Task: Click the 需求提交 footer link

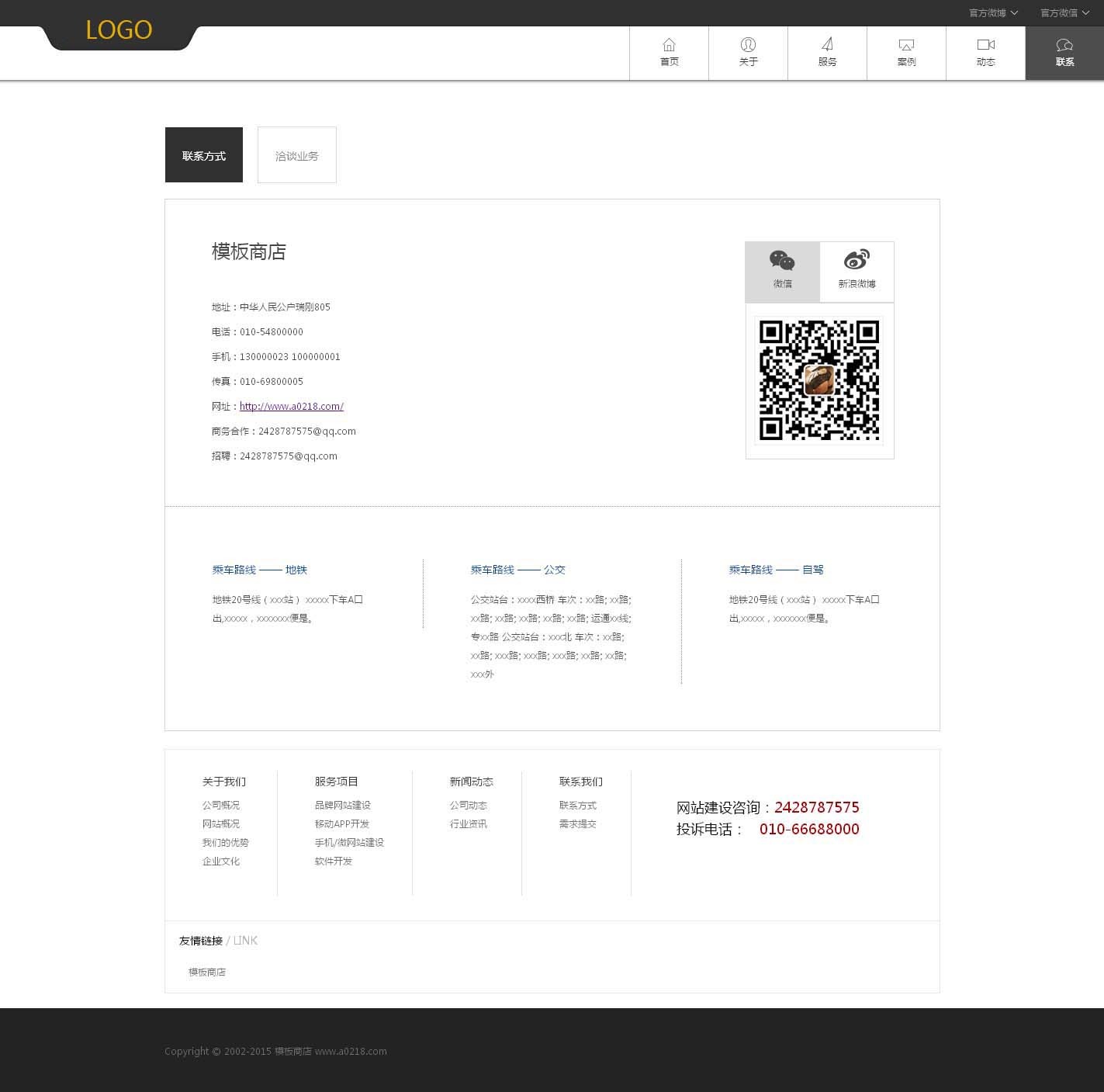Action: [578, 824]
